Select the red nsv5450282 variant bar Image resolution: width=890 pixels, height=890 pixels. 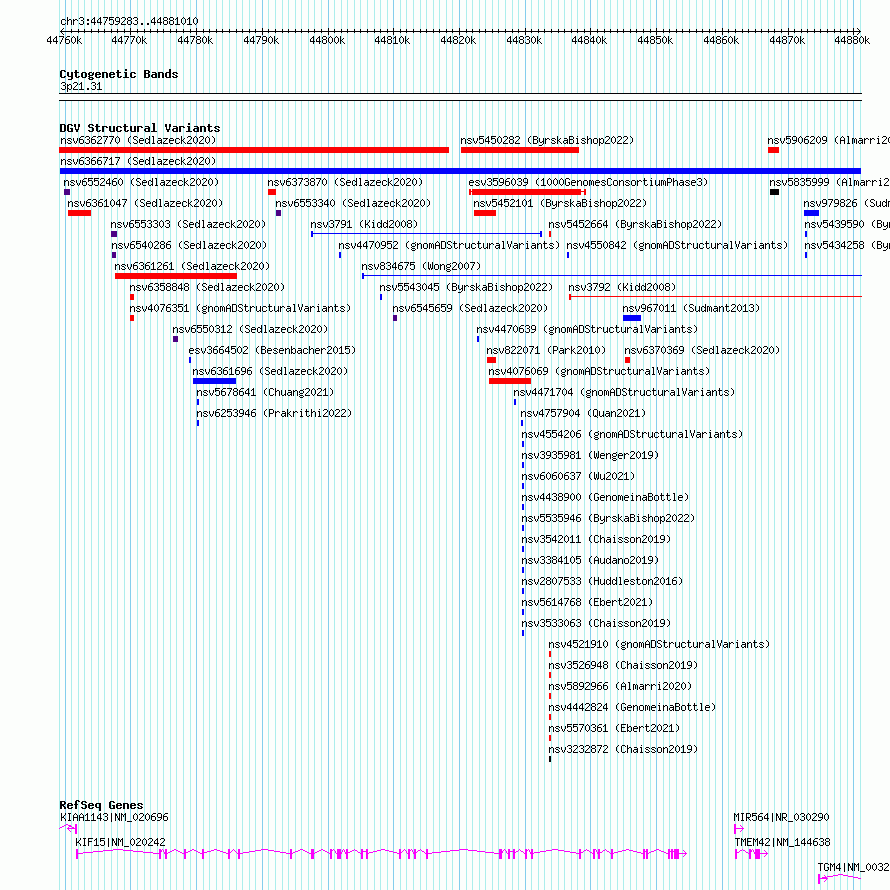point(520,150)
